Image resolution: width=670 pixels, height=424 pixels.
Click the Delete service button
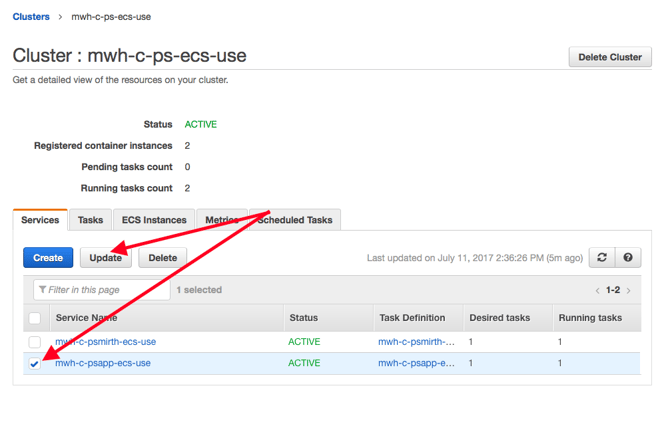tap(163, 257)
